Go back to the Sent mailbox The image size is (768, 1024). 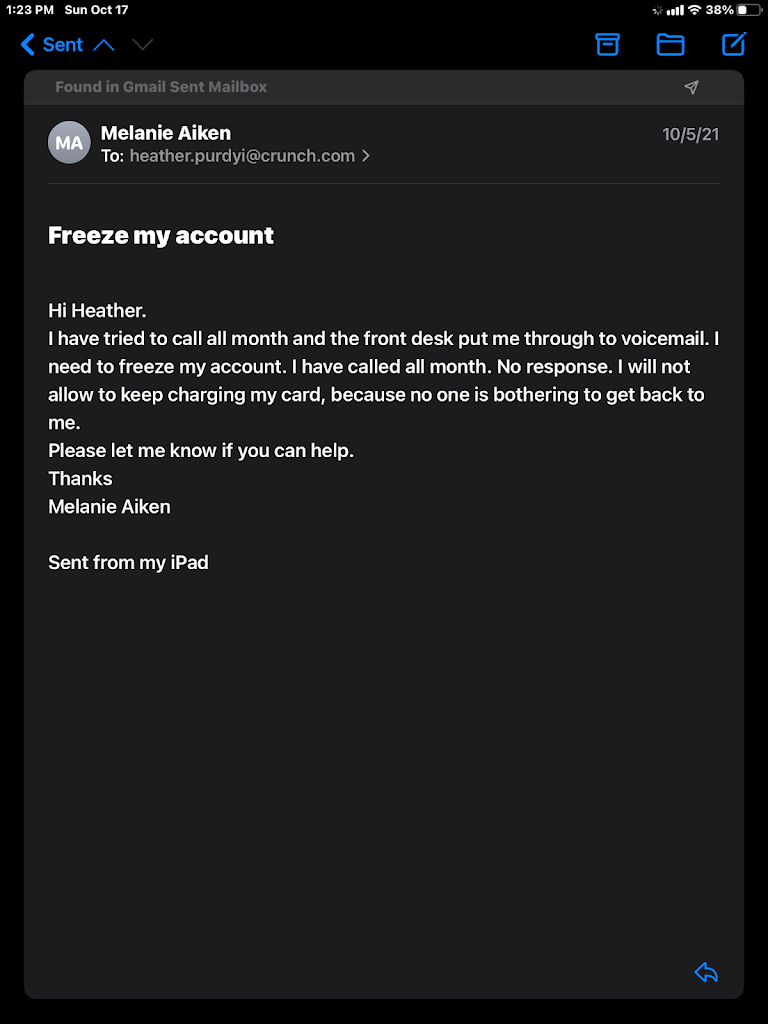click(x=52, y=45)
